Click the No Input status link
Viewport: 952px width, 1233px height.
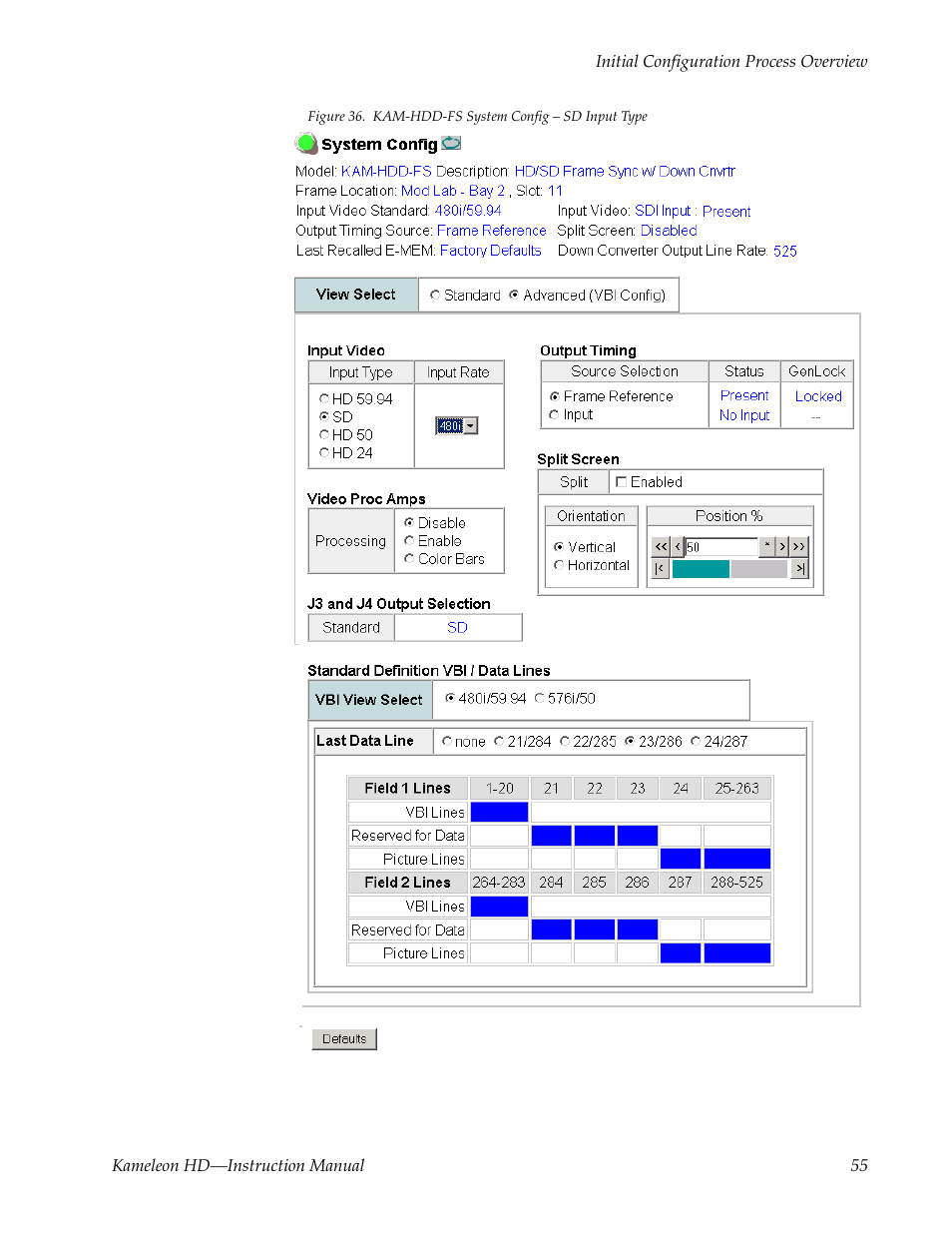(x=744, y=415)
